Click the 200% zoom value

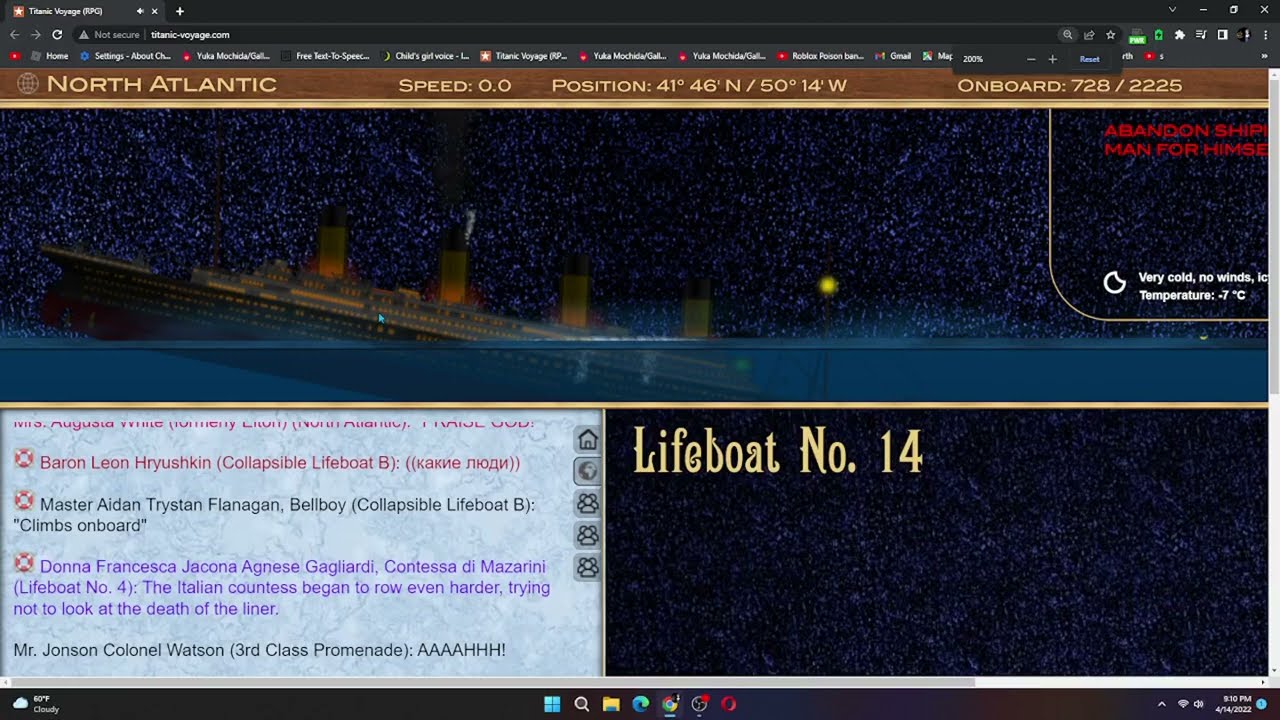tap(973, 59)
